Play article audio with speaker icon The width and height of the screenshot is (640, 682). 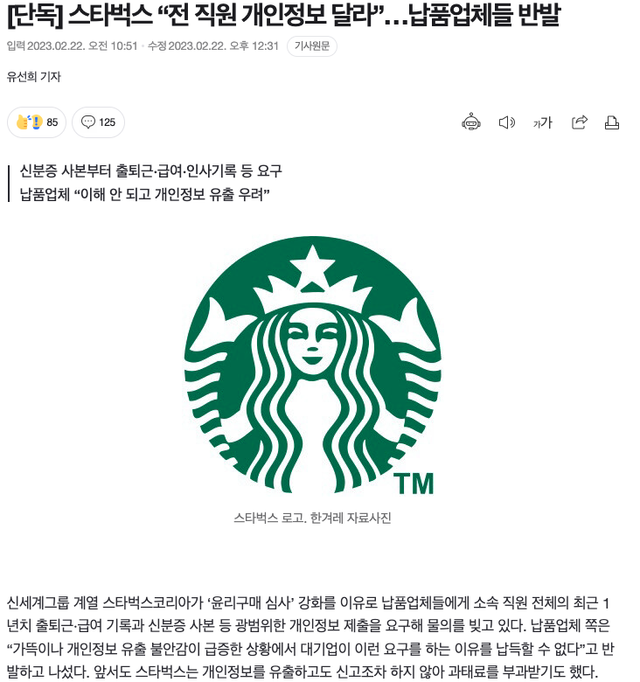point(506,123)
